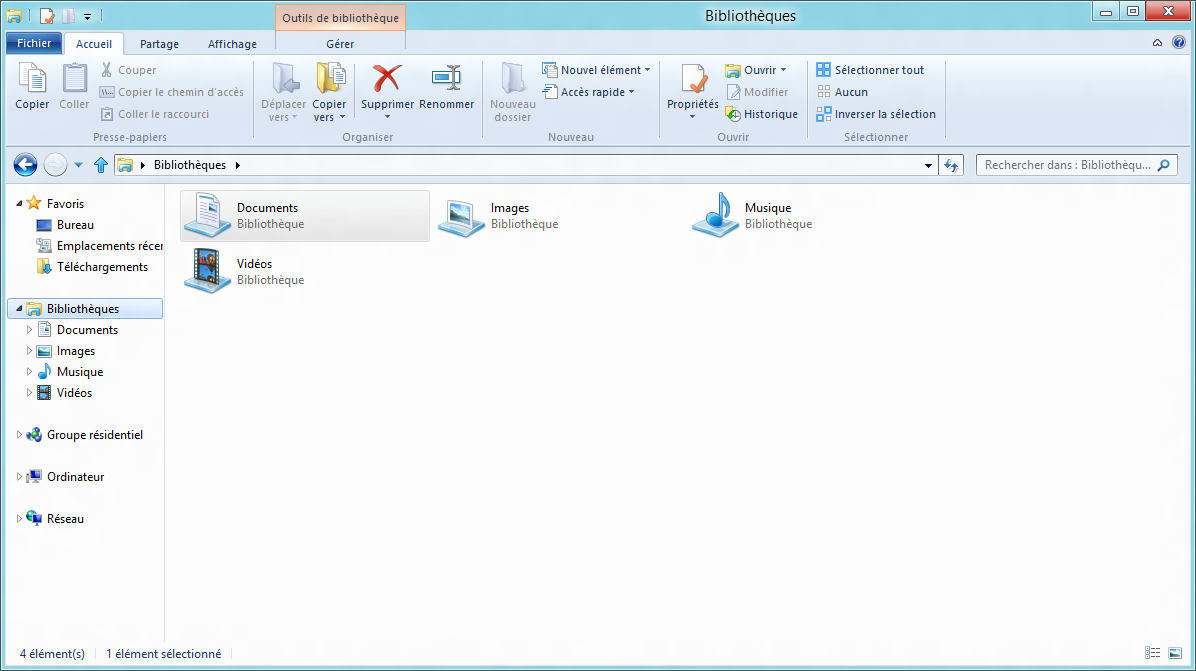Viewport: 1196px width, 671px height.
Task: Collapse the Favoris tree section
Action: pyautogui.click(x=19, y=203)
